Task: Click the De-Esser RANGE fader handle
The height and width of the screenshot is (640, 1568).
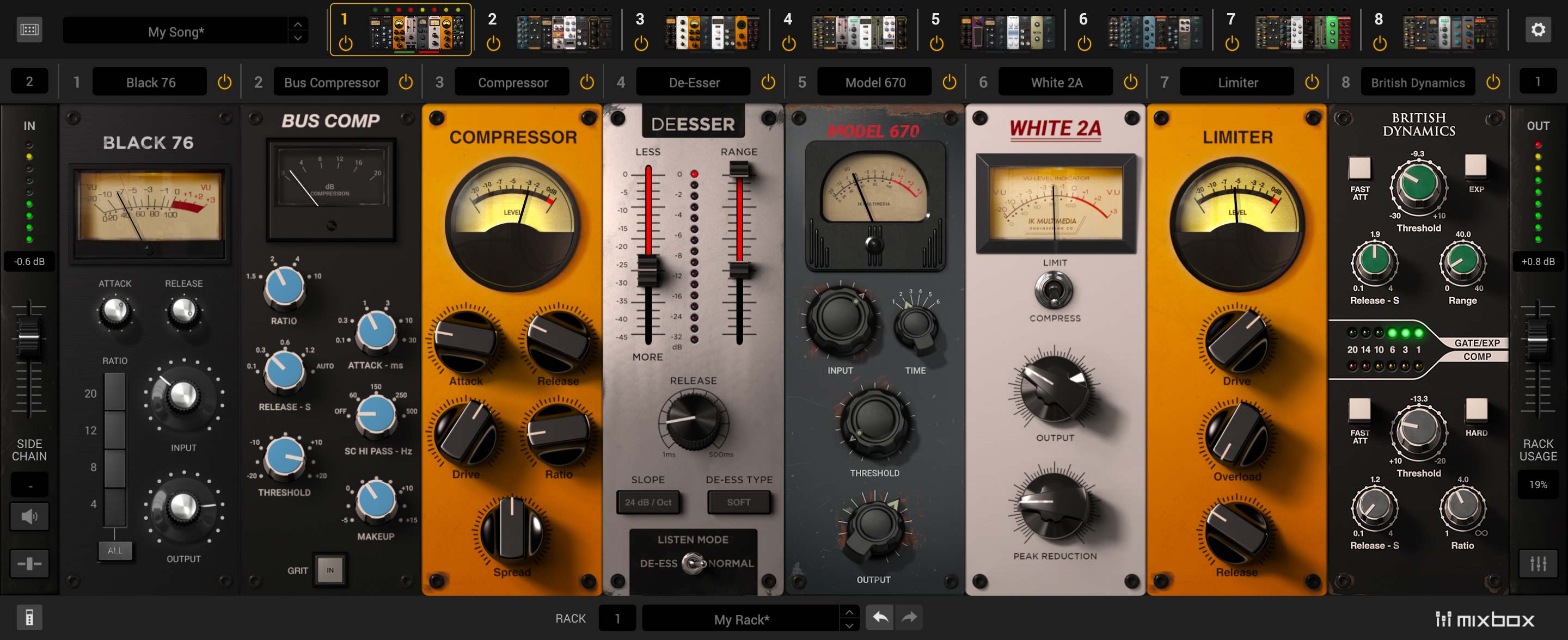Action: point(739,170)
